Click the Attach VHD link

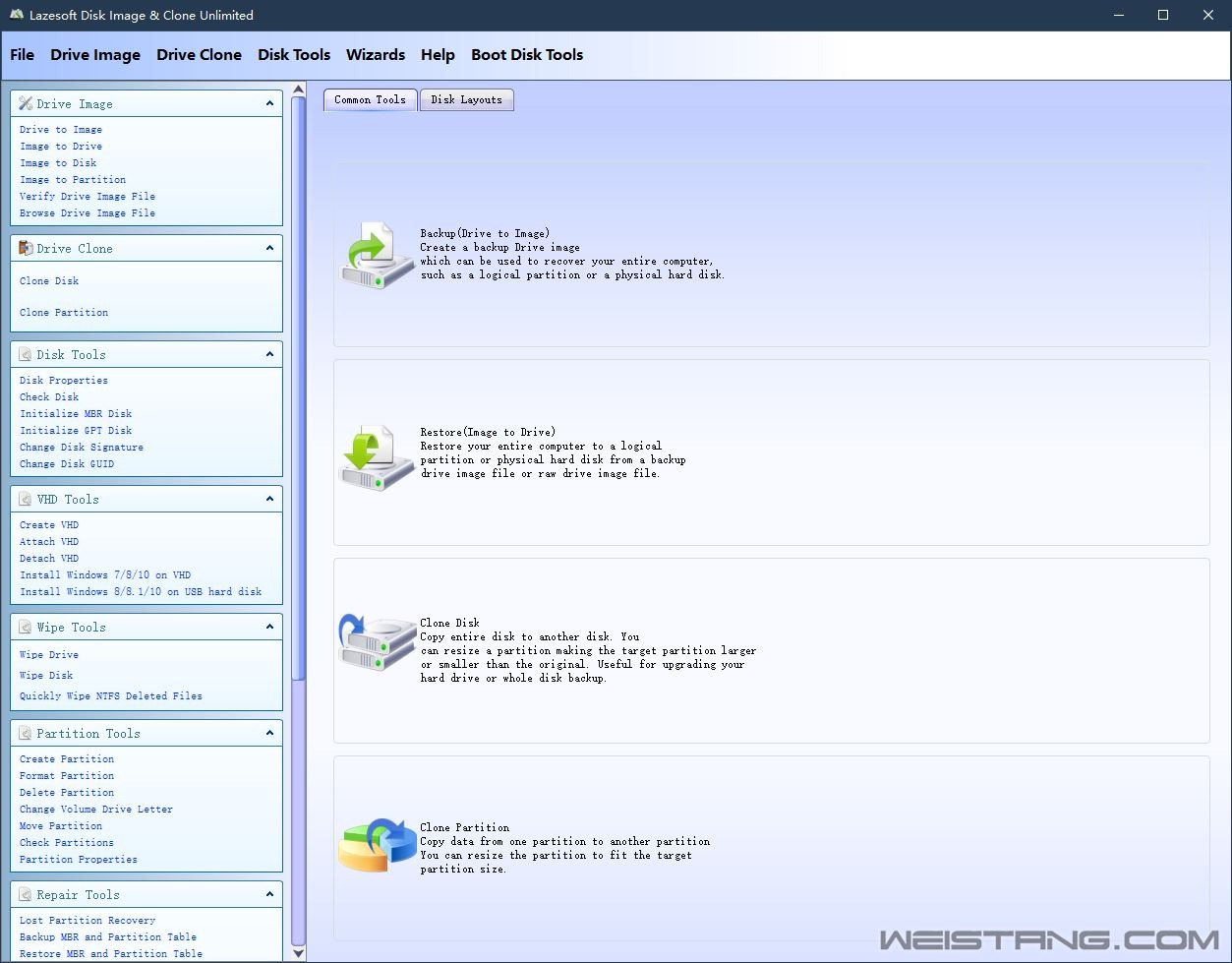[49, 542]
